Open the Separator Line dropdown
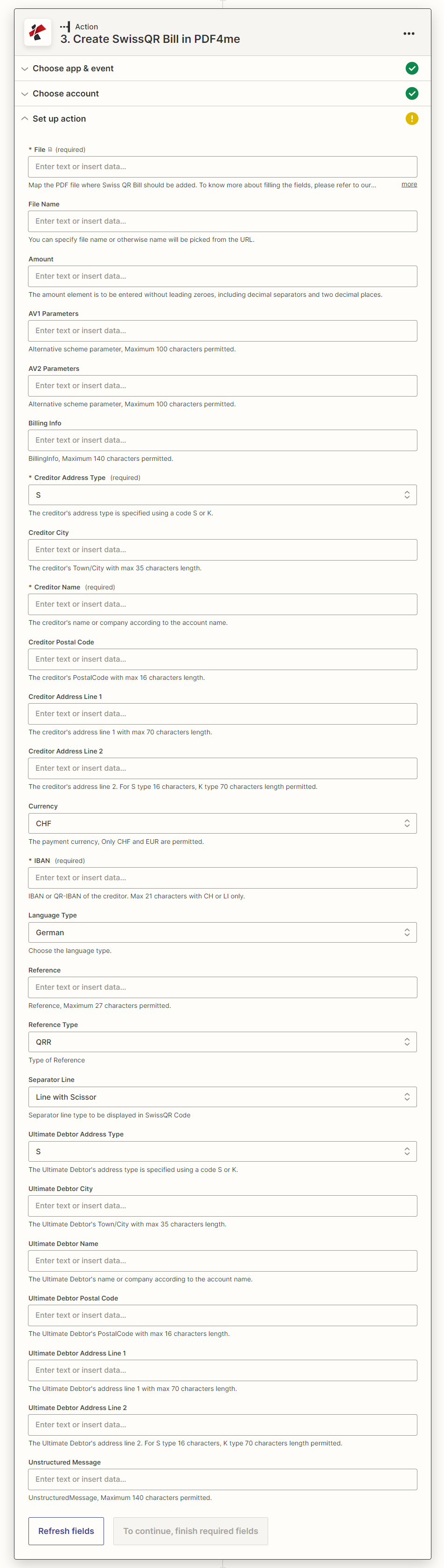This screenshot has height=1568, width=444. (222, 1097)
